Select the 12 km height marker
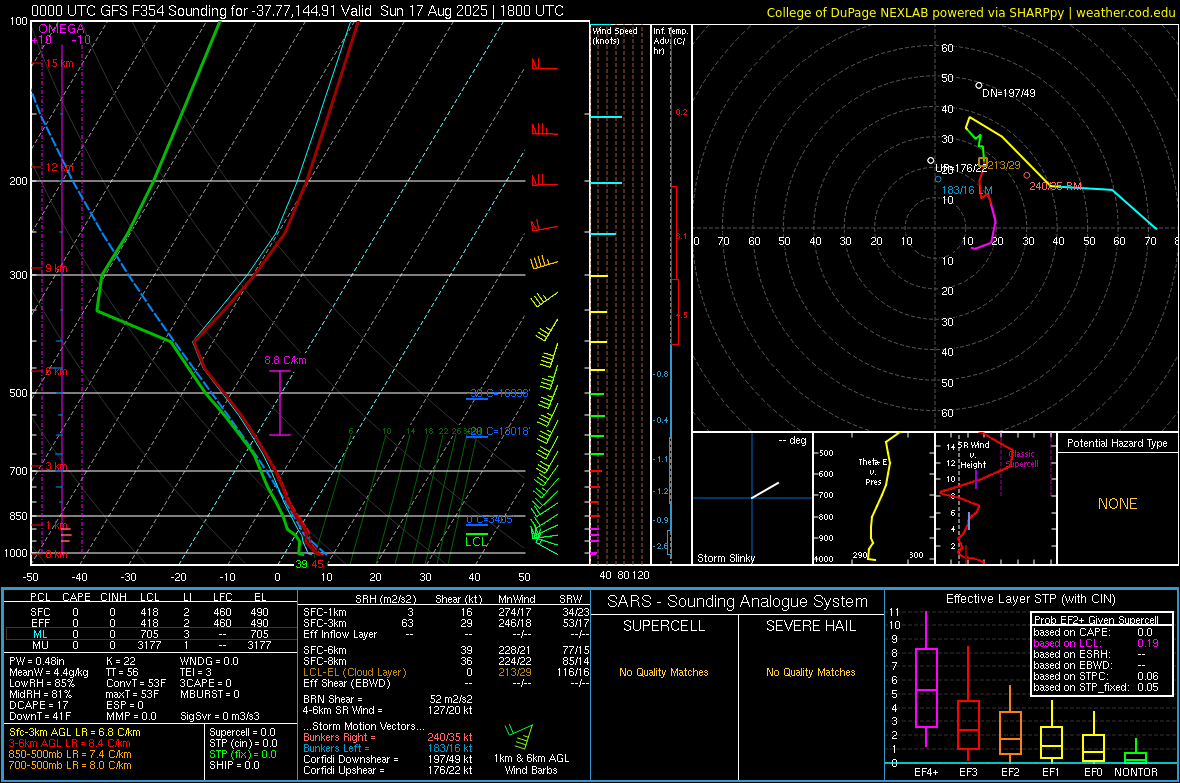 point(59,167)
